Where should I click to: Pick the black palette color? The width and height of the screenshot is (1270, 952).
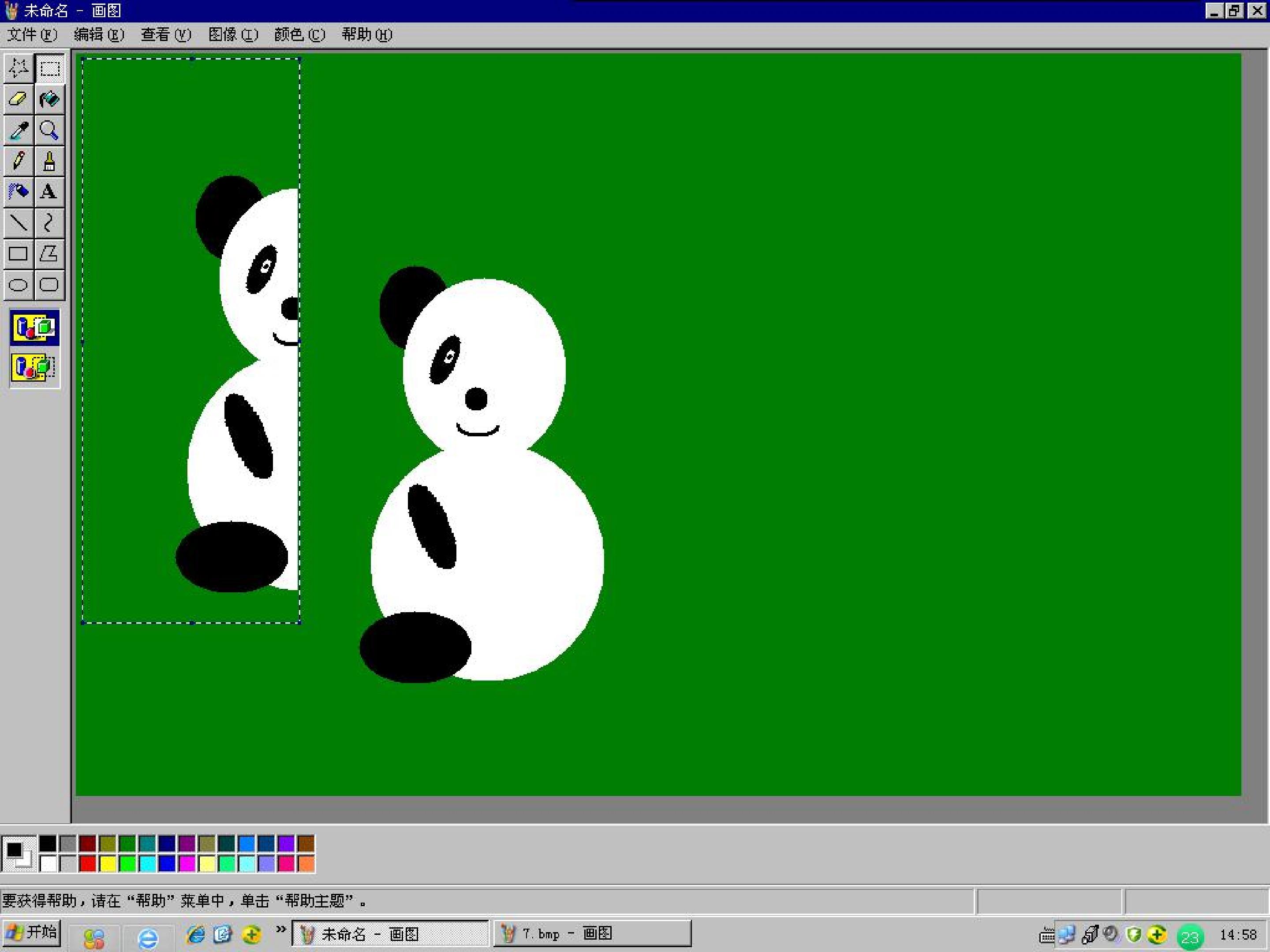pos(48,844)
